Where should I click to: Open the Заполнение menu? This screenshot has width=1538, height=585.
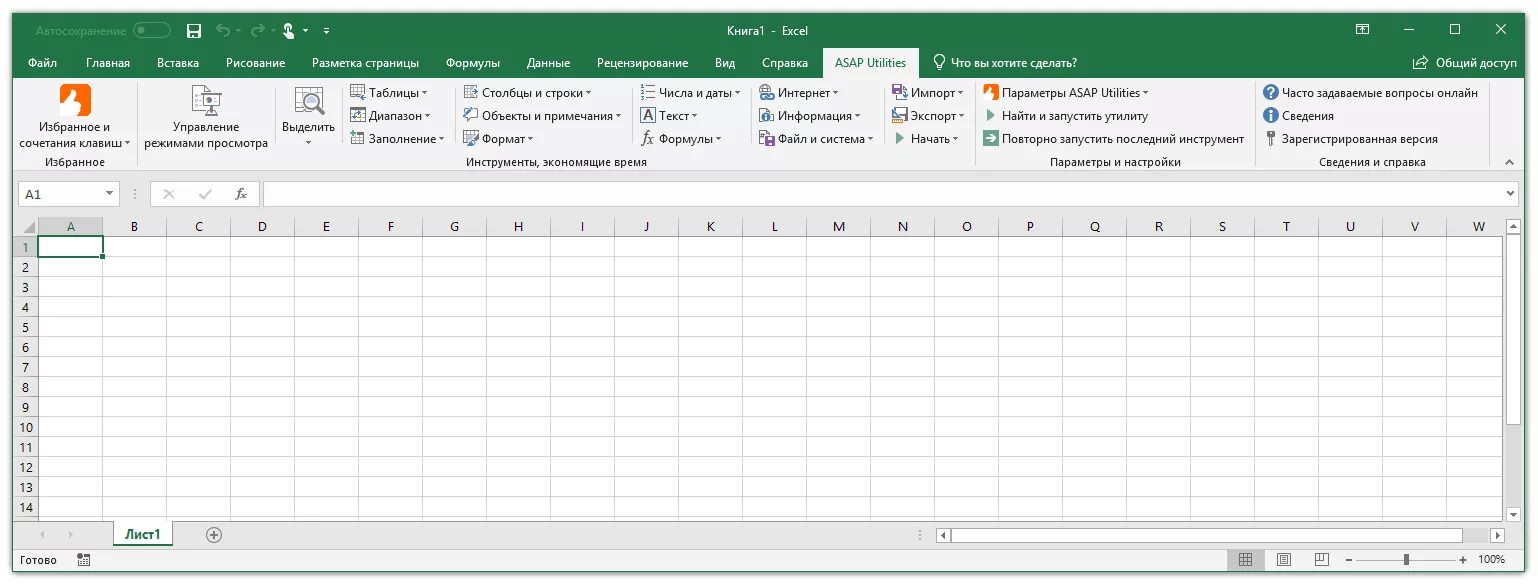point(397,139)
